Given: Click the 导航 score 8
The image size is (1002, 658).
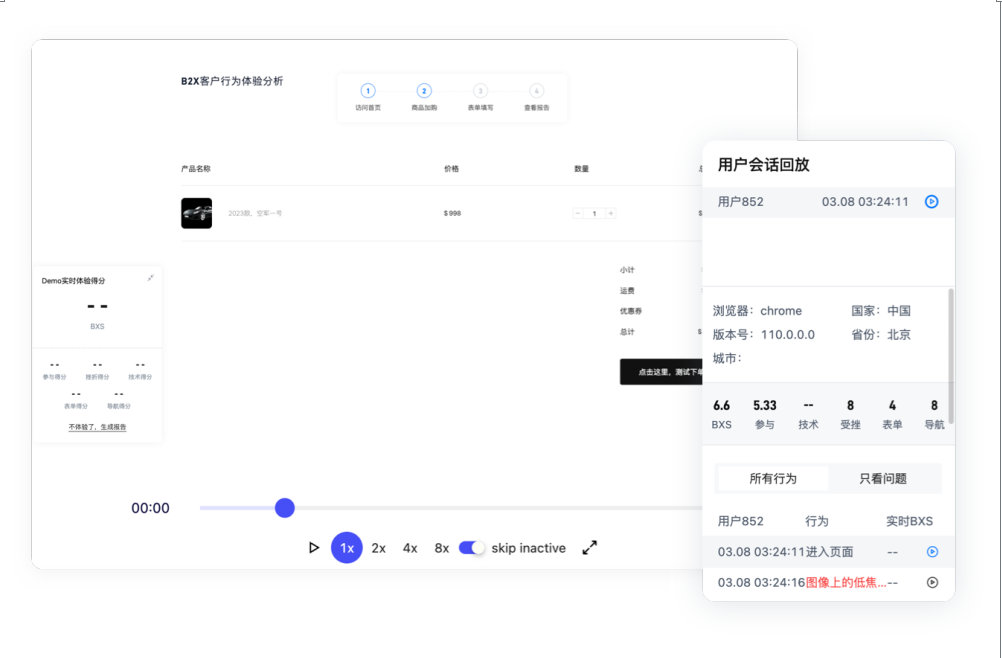Looking at the screenshot, I should point(934,406).
